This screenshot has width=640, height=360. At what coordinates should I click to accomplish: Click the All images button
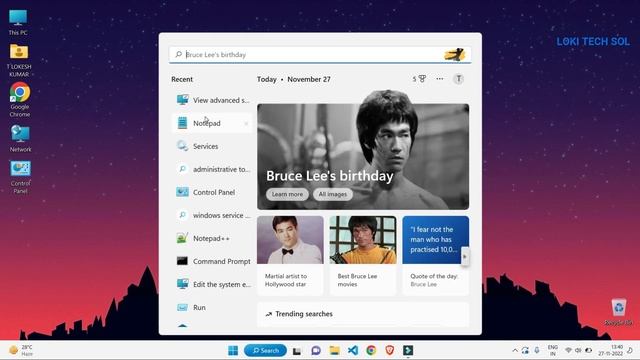[x=333, y=194]
